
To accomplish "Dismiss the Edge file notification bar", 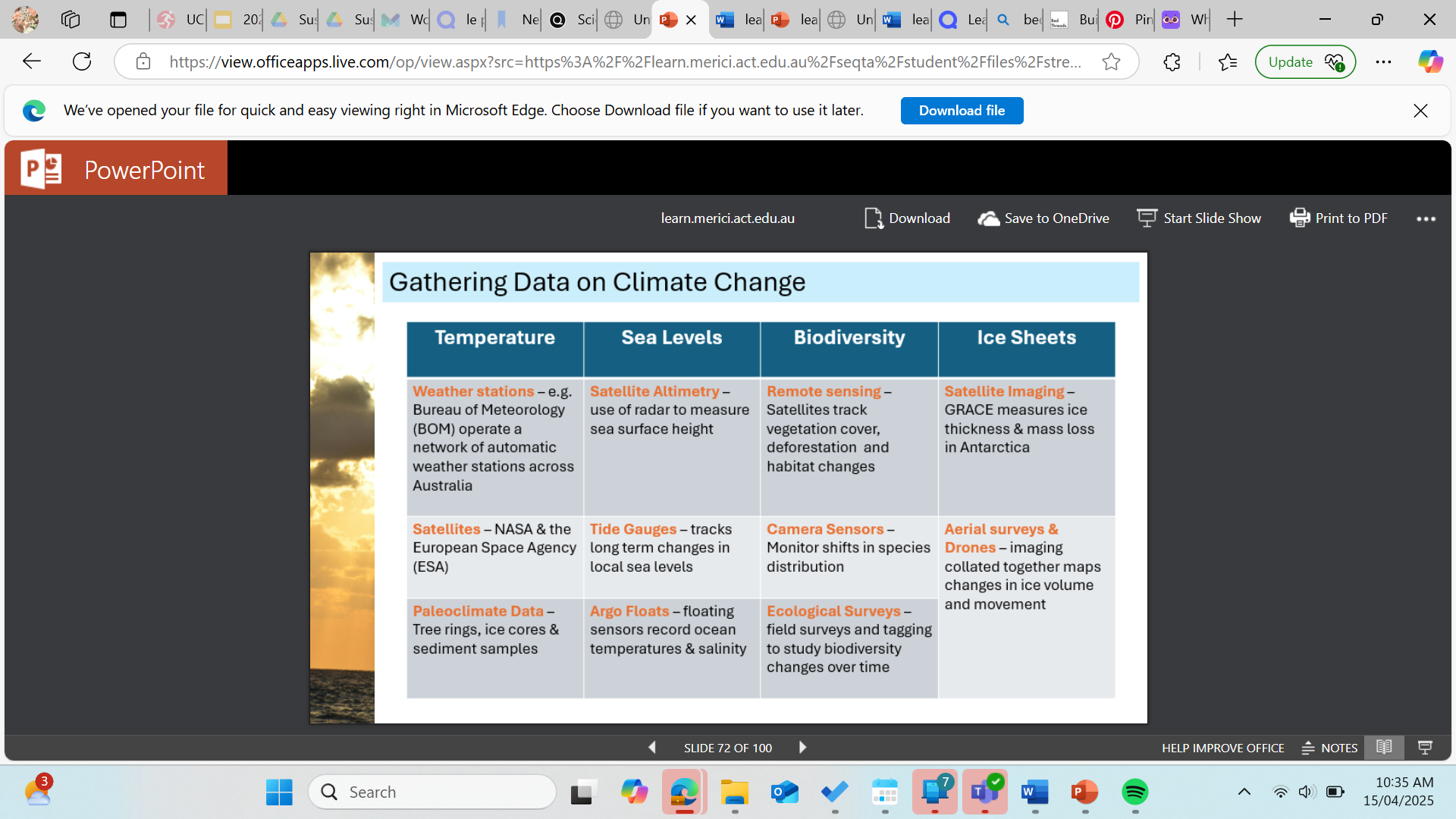I will pos(1420,111).
